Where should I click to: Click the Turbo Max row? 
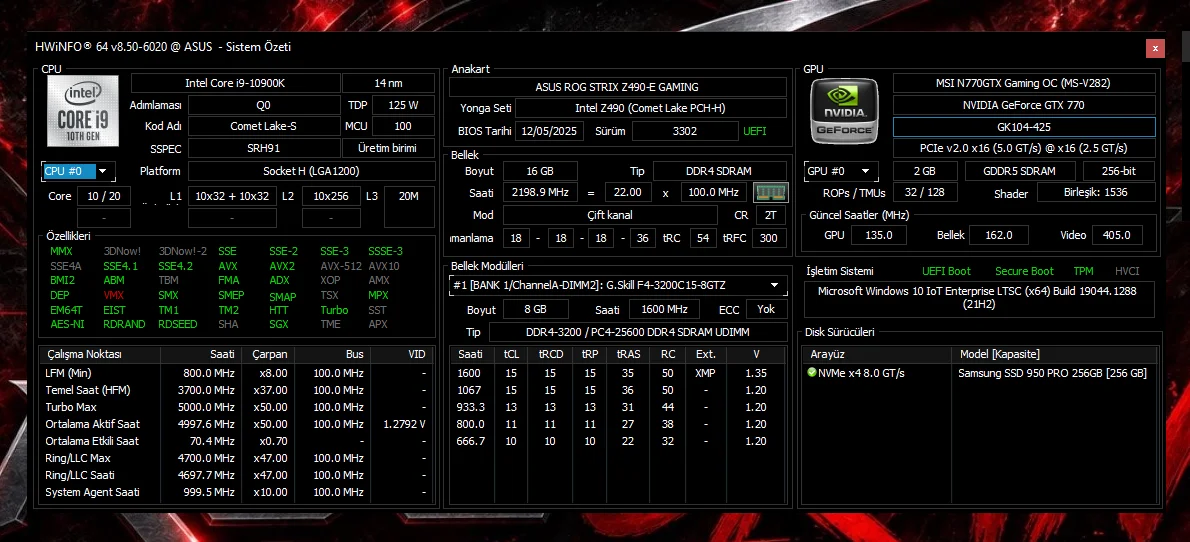[x=237, y=407]
